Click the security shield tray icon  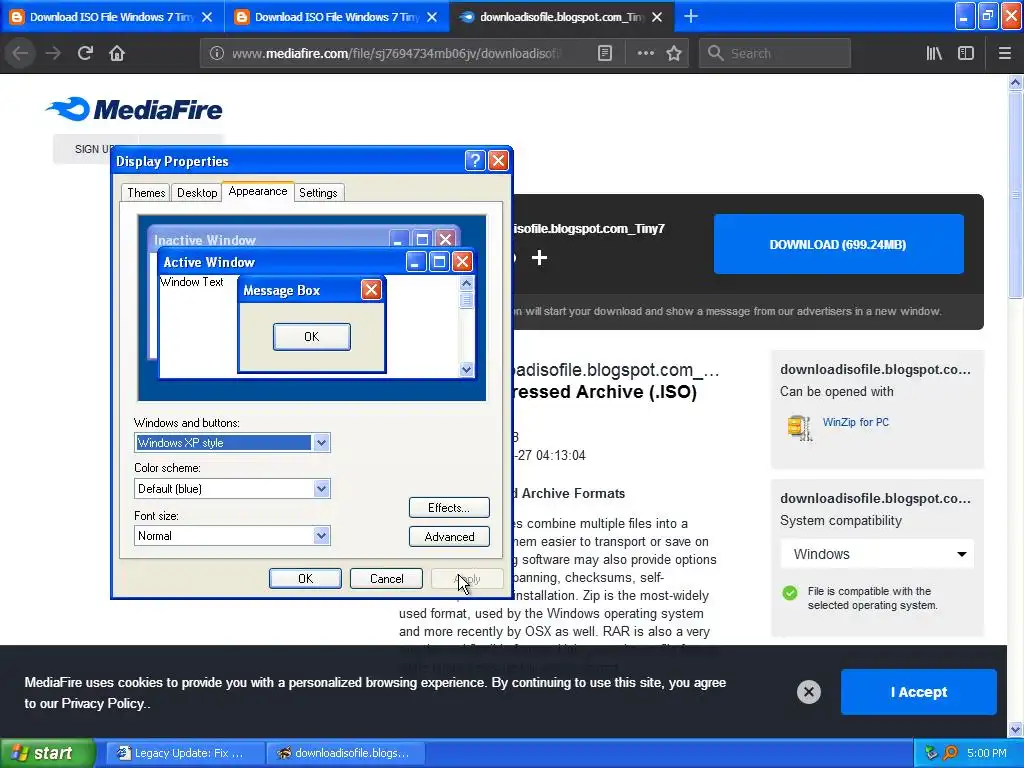pyautogui.click(x=932, y=753)
